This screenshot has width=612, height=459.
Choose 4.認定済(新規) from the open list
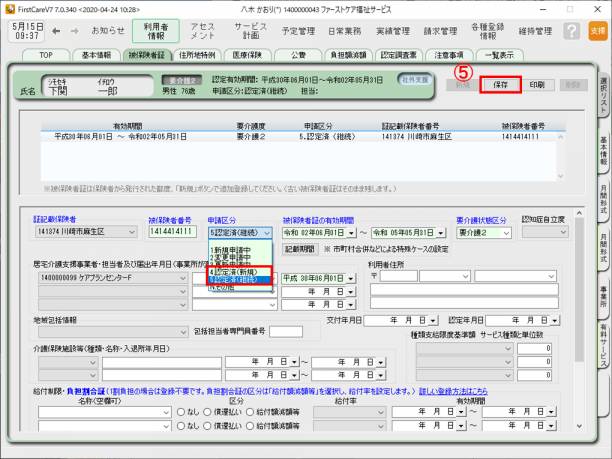236,271
